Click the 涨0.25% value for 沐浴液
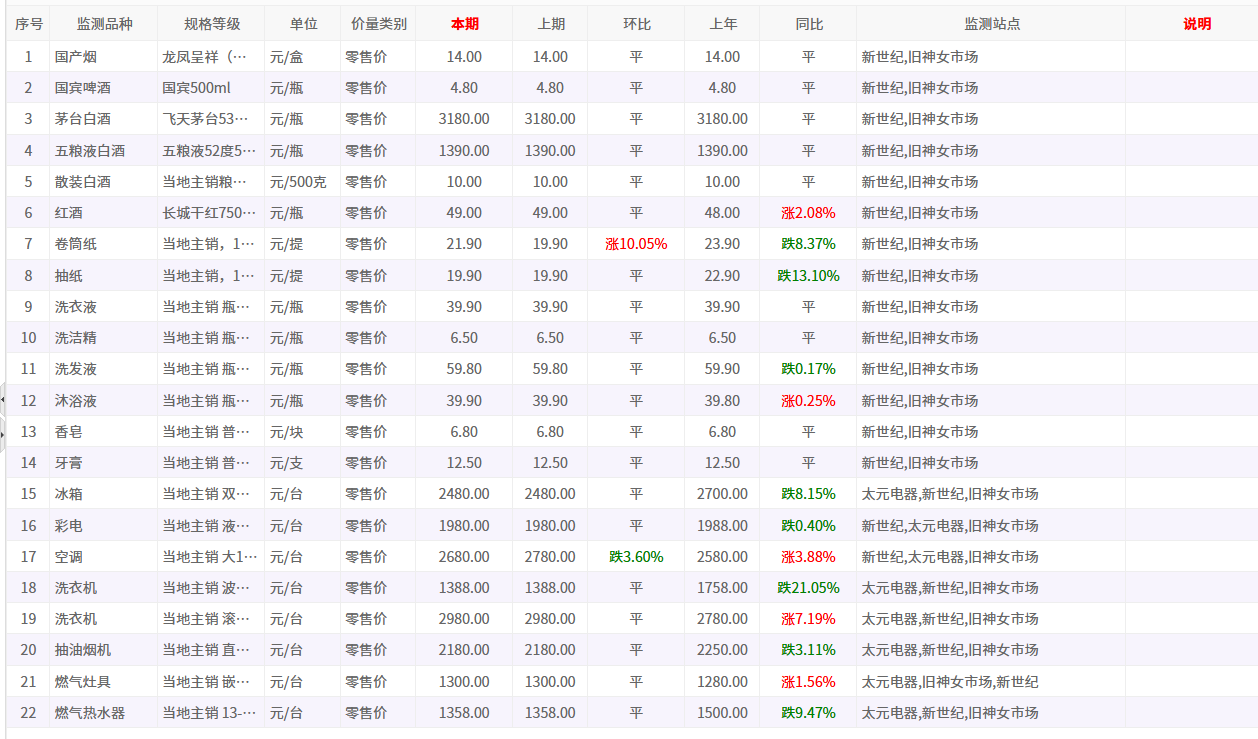 (808, 401)
